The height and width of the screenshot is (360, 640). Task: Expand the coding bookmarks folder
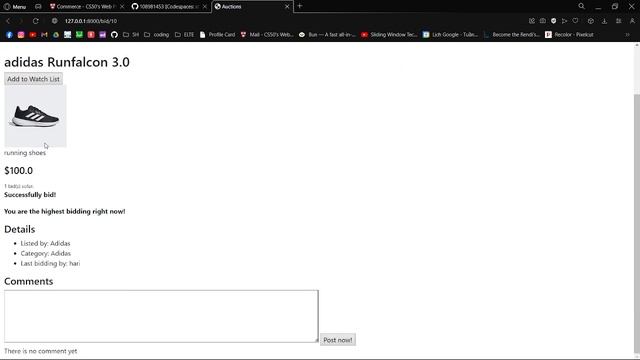tap(157, 35)
